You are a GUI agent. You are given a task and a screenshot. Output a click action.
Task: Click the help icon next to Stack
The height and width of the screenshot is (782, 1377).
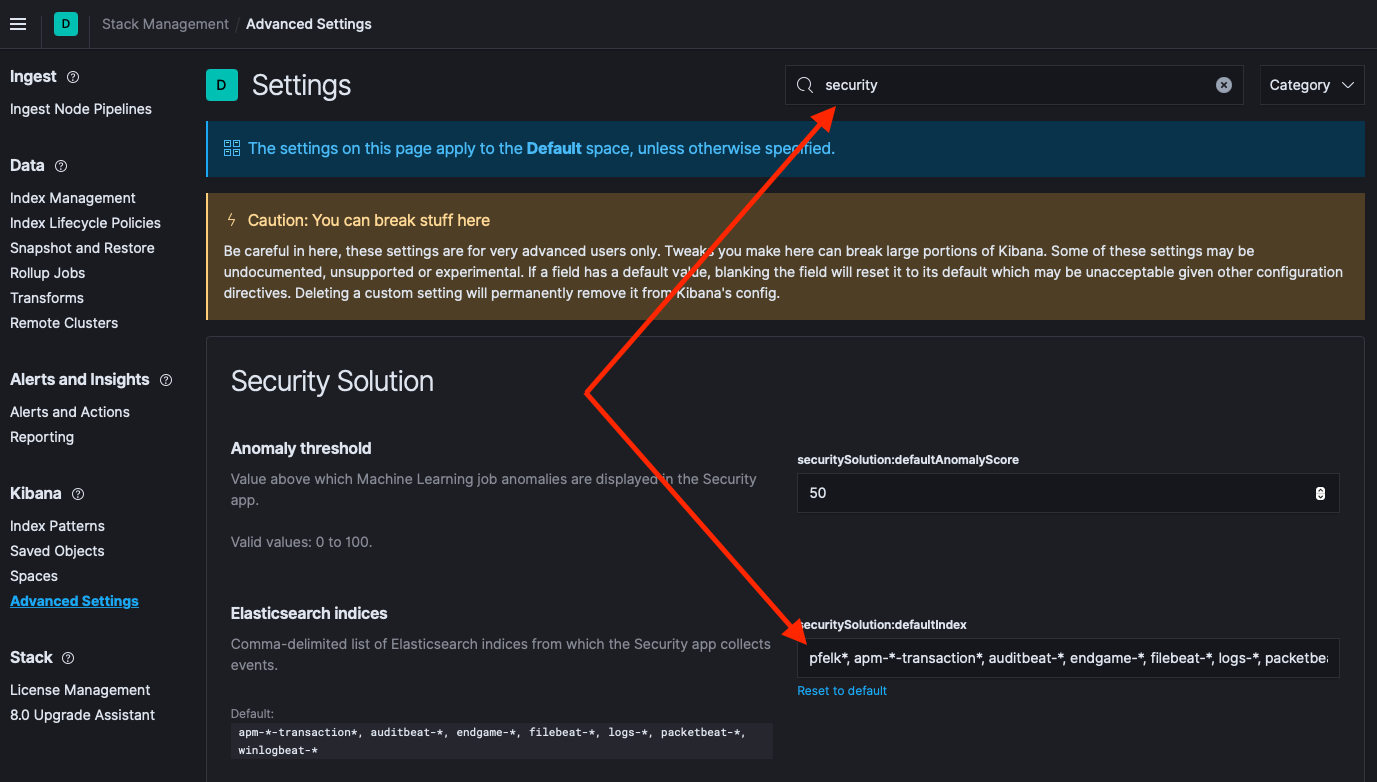point(68,658)
